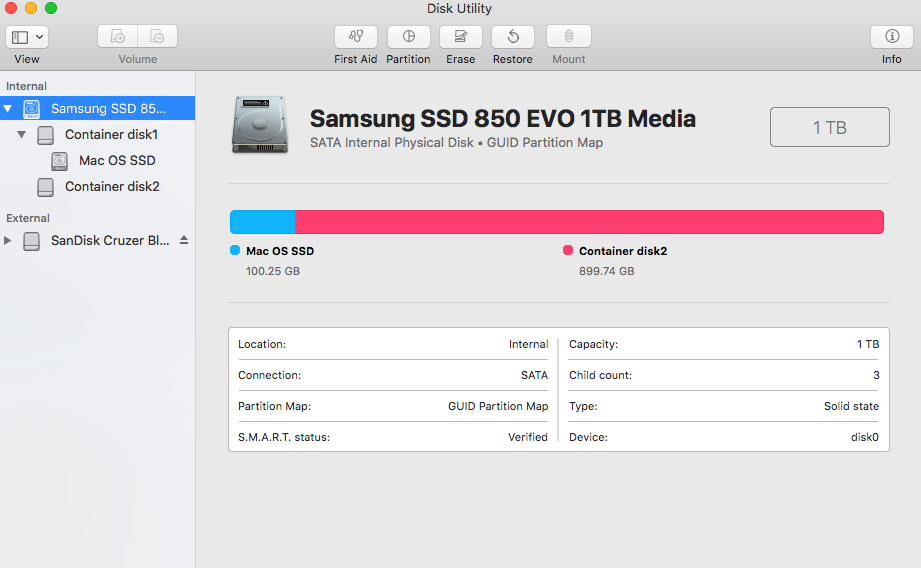Viewport: 921px width, 568px height.
Task: Click the Child count value 3
Action: [x=876, y=375]
